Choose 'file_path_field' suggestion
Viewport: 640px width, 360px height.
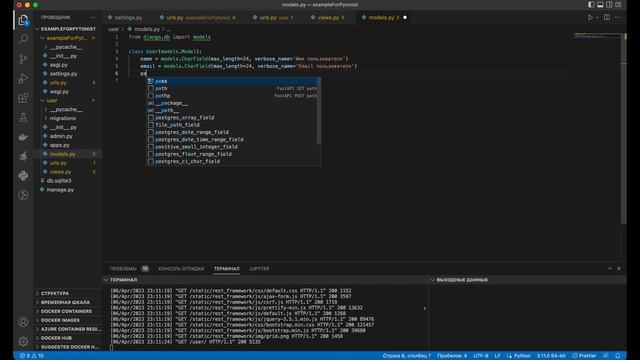231,125
